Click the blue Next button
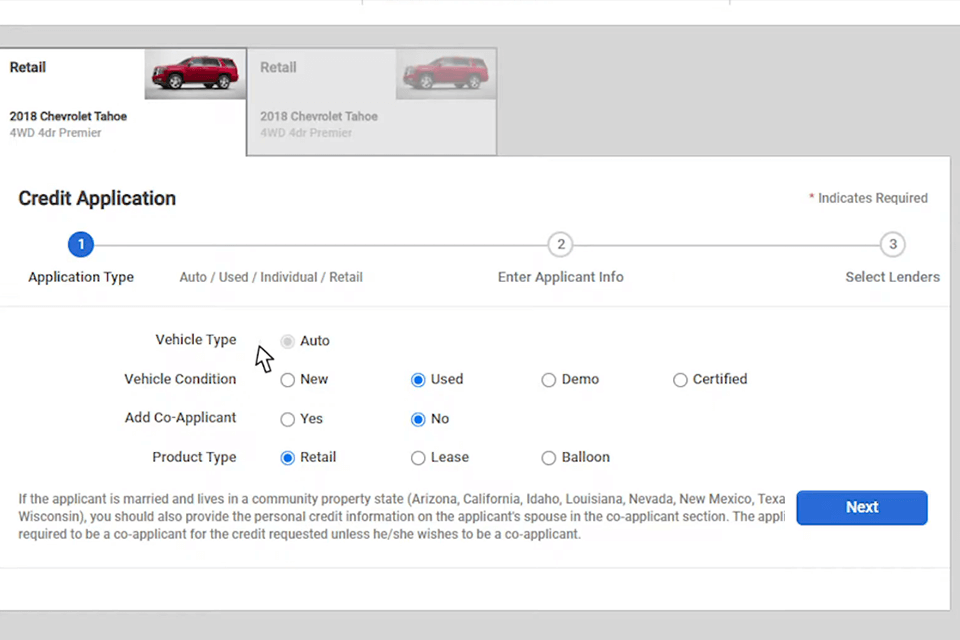The image size is (960, 640). point(861,507)
